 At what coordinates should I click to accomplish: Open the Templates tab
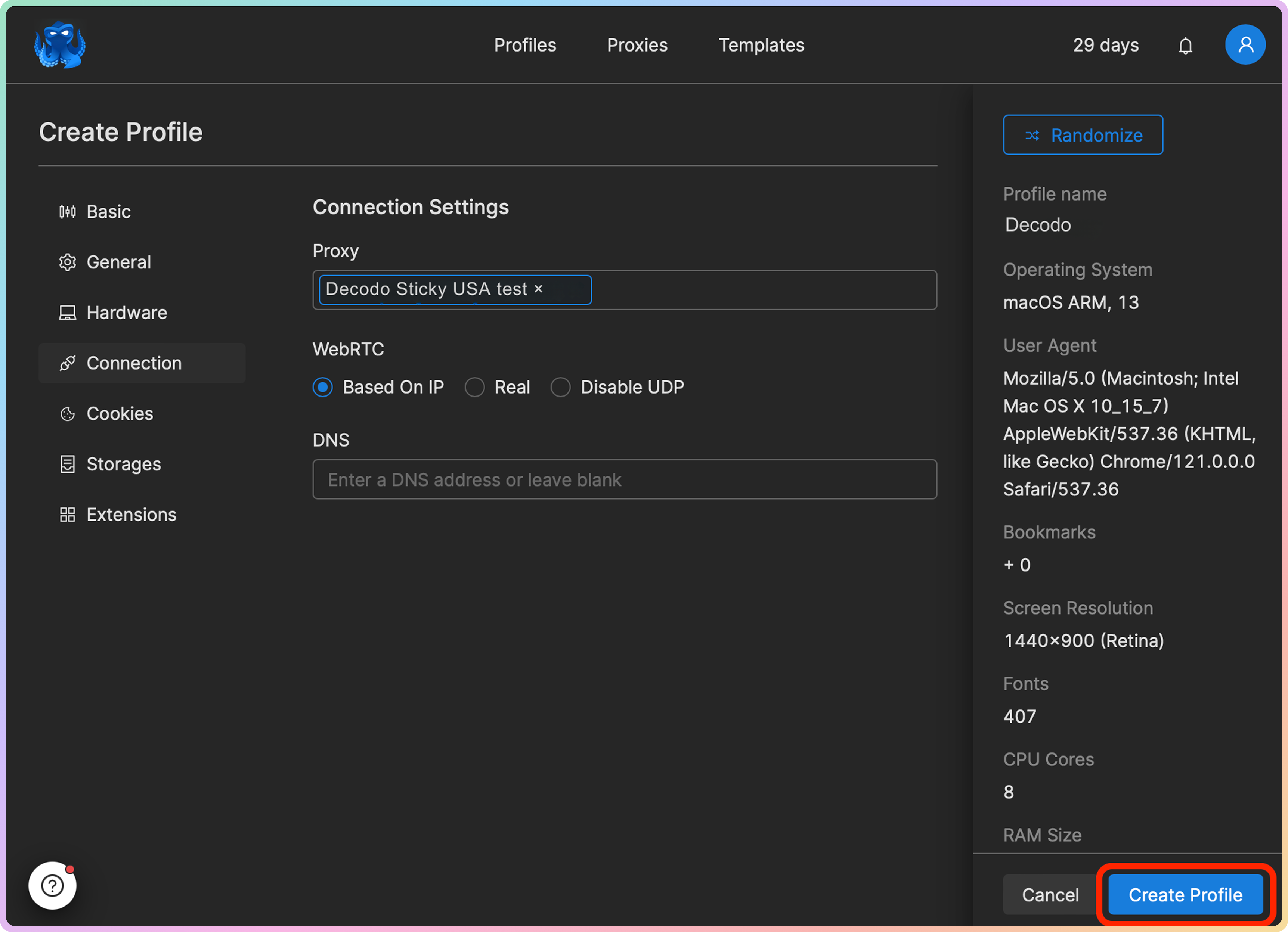tap(761, 46)
